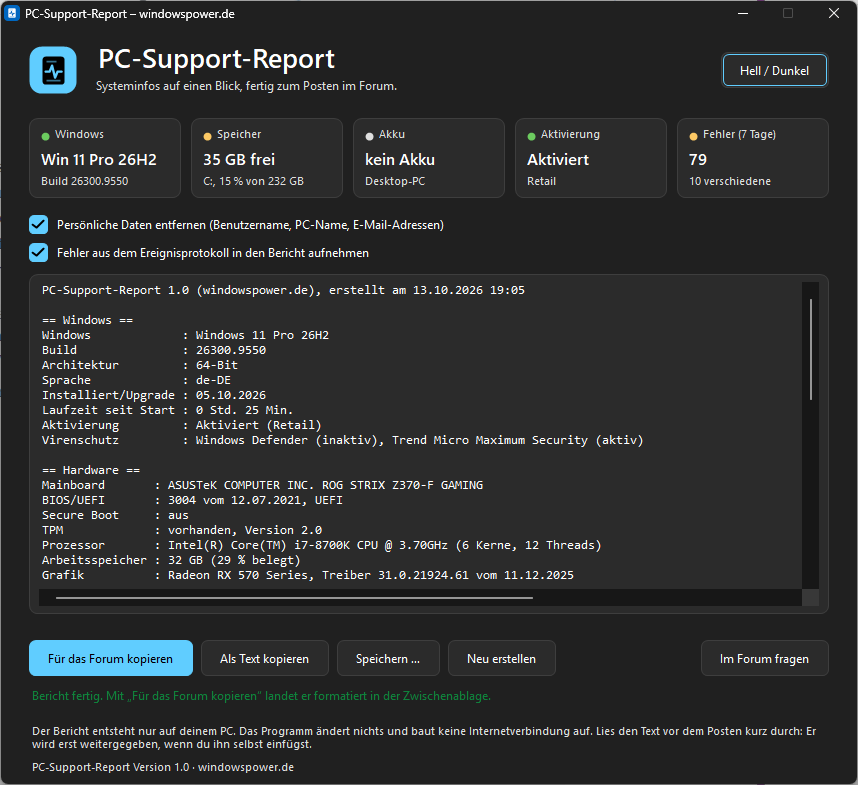Click the grey status dot beside Akku
Viewport: 858px width, 785px height.
[x=369, y=136]
